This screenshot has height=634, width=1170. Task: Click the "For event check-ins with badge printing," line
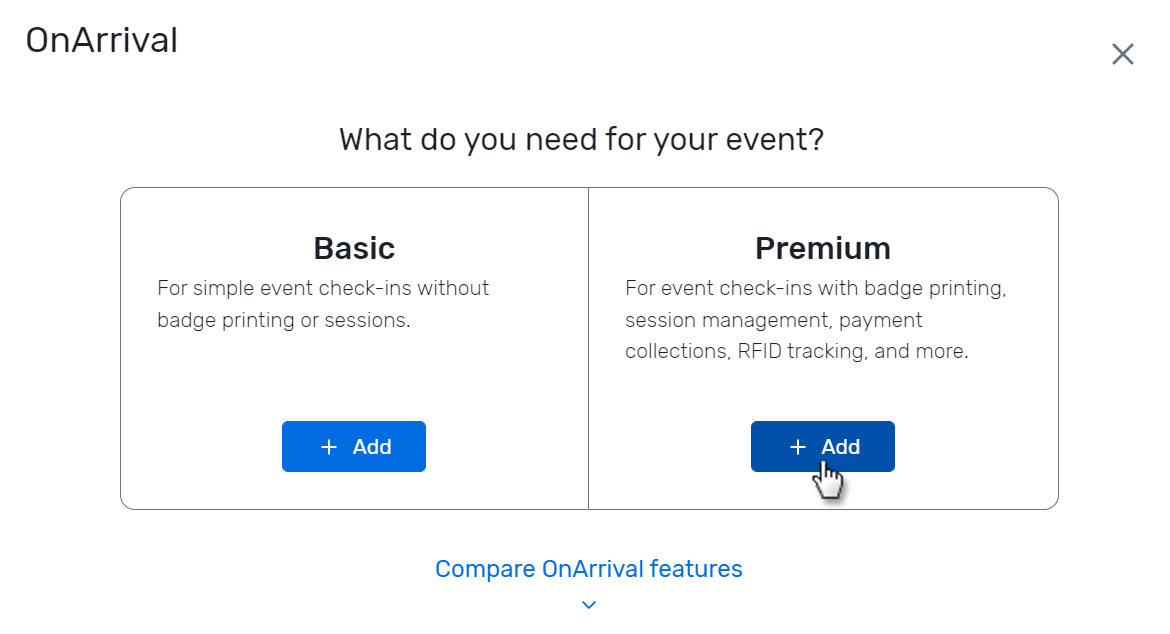[x=815, y=288]
